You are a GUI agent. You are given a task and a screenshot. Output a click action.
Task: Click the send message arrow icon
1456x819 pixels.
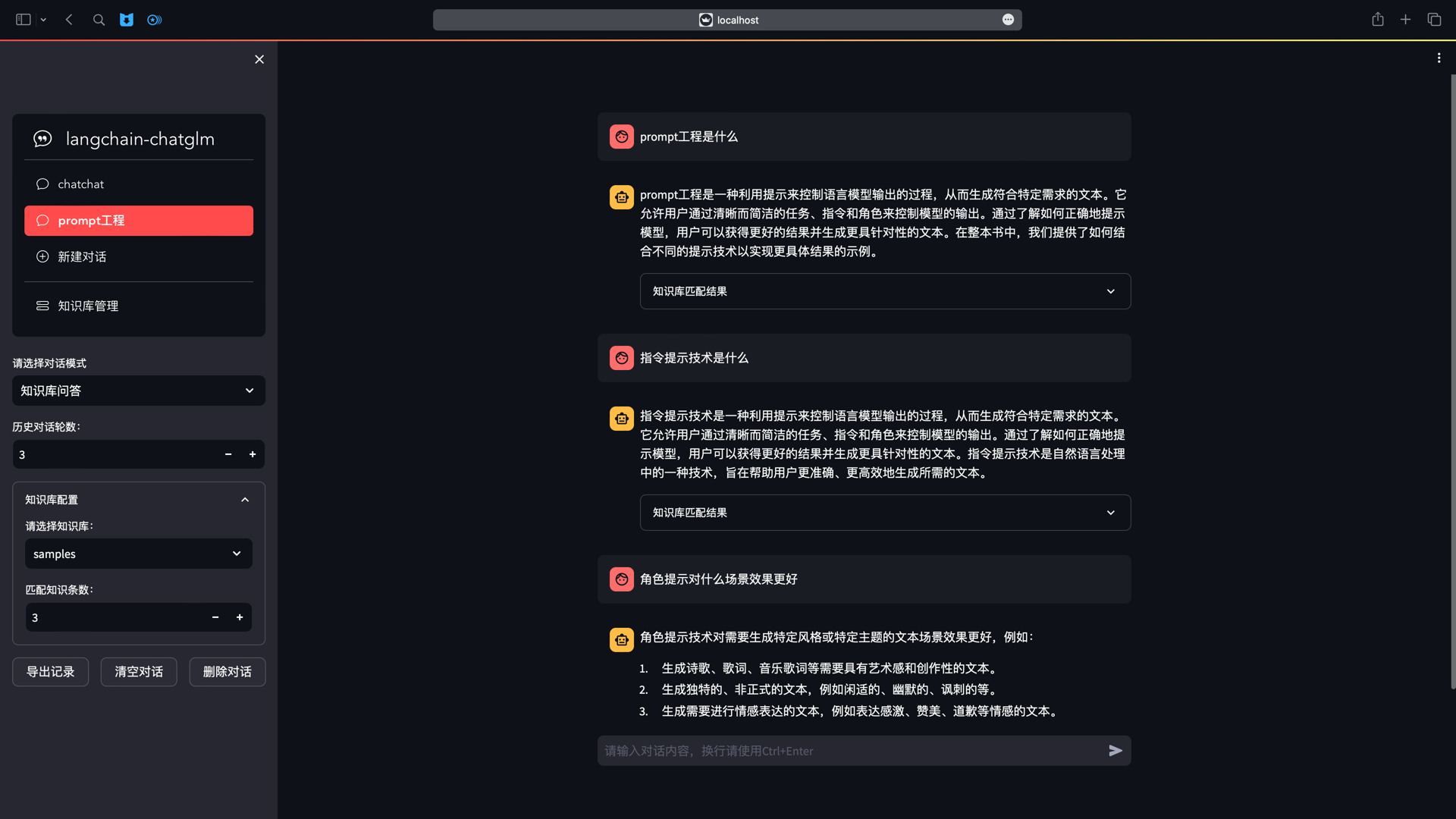(x=1115, y=751)
